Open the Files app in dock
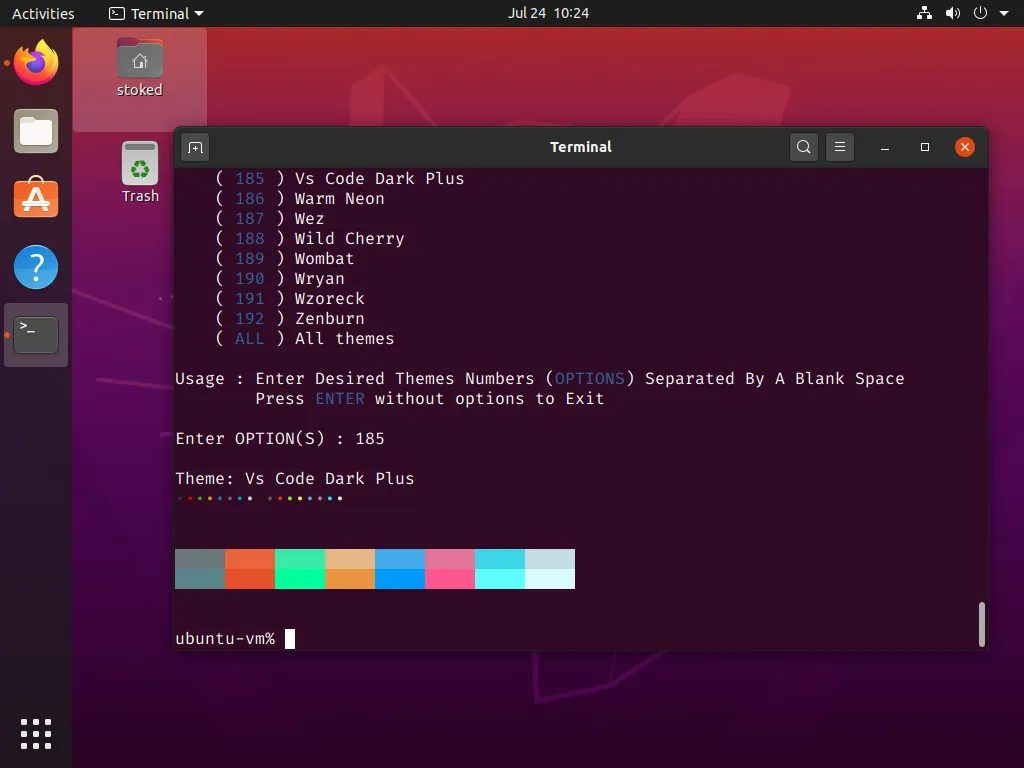The height and width of the screenshot is (768, 1024). (36, 132)
